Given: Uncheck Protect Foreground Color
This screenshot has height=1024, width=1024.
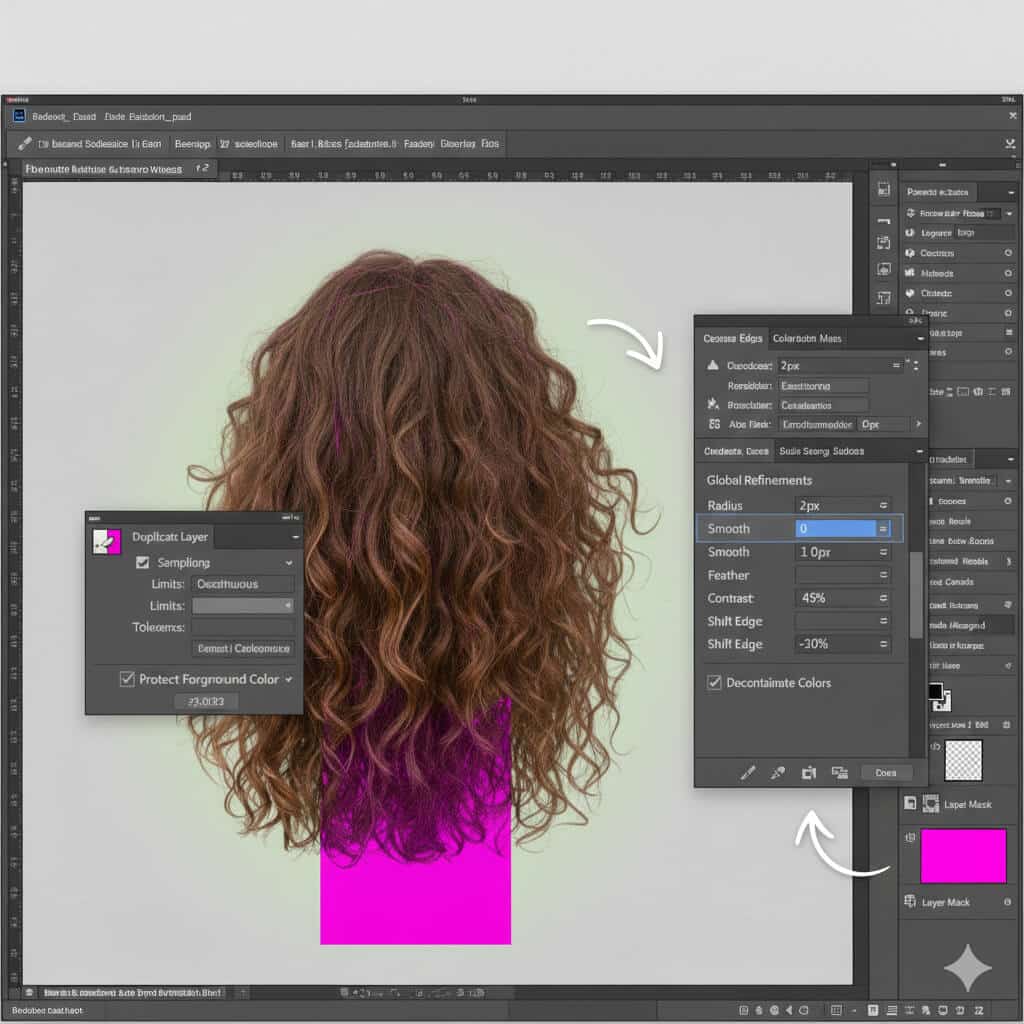Looking at the screenshot, I should [127, 680].
